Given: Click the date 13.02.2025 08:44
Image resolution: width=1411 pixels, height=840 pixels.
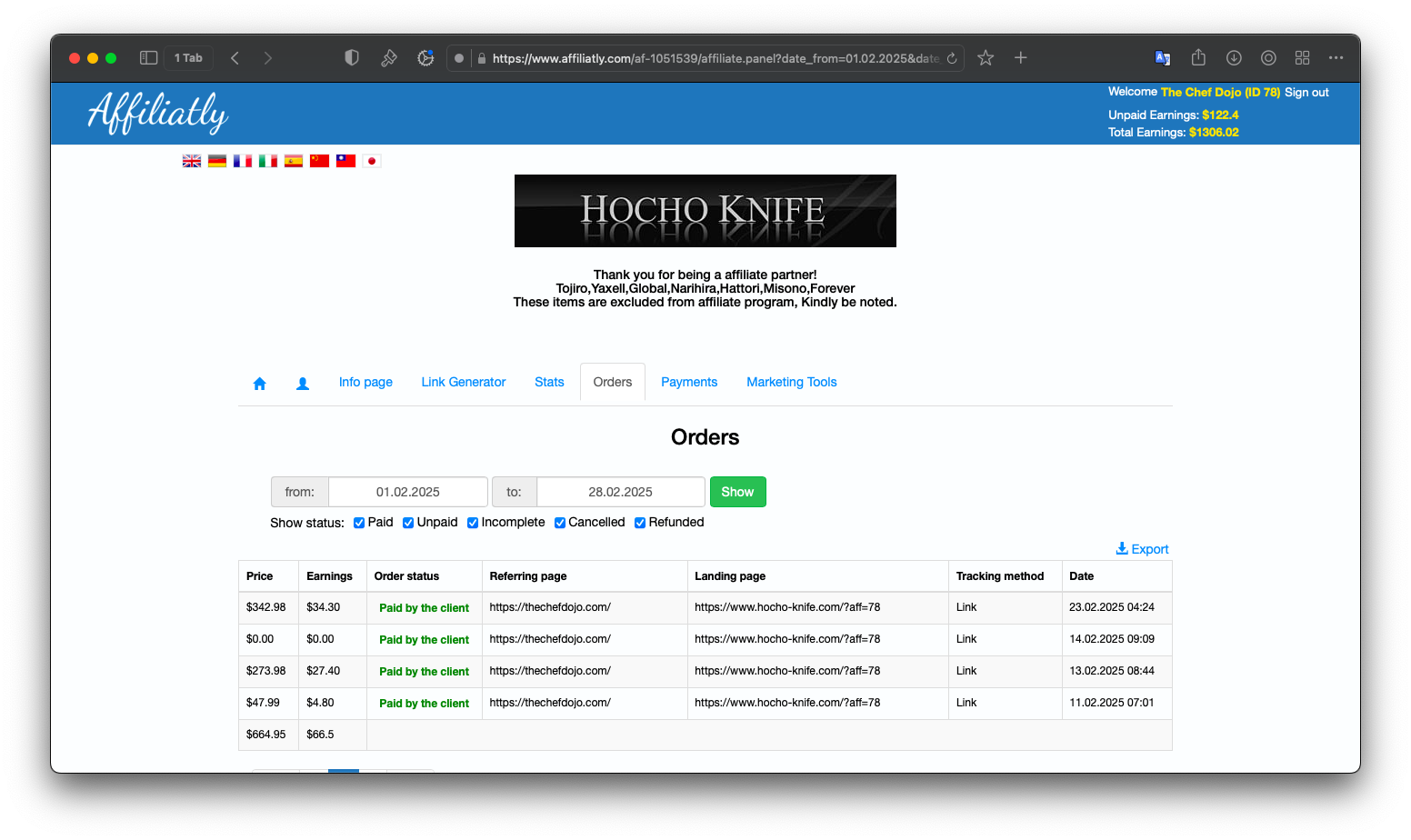Looking at the screenshot, I should 1112,671.
